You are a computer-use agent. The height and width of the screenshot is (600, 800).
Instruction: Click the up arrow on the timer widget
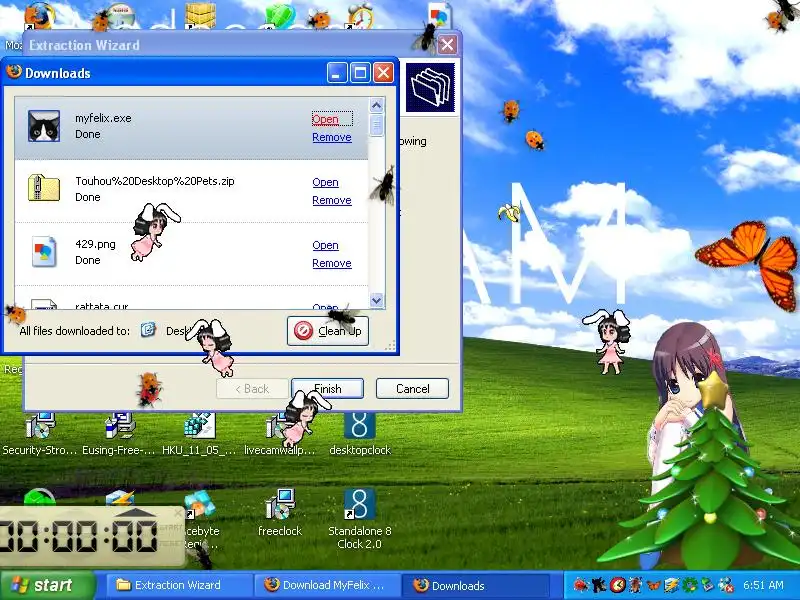click(x=137, y=513)
